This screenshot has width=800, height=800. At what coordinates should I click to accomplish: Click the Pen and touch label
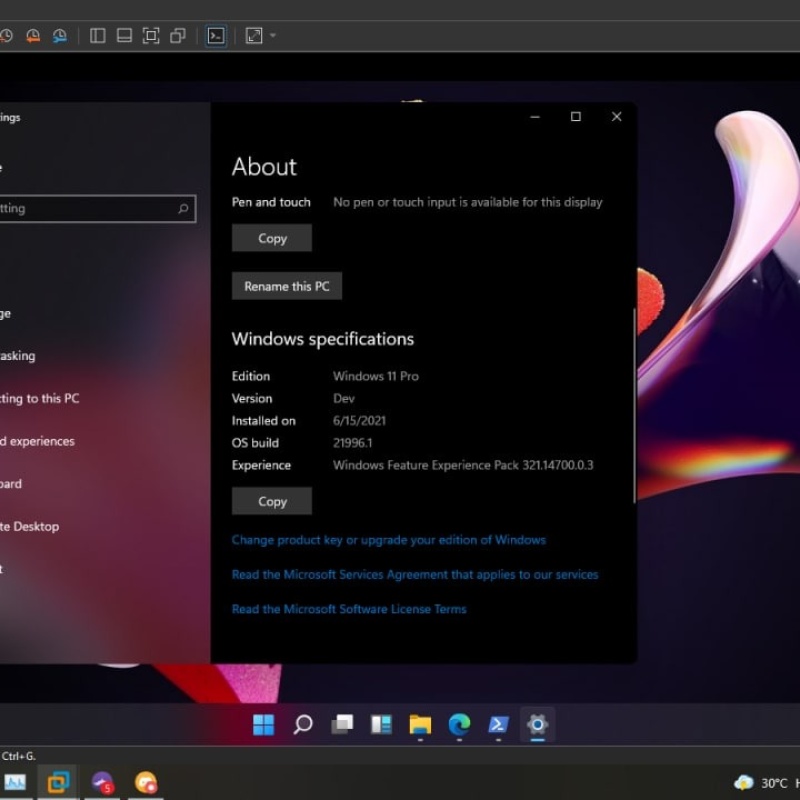pos(271,203)
